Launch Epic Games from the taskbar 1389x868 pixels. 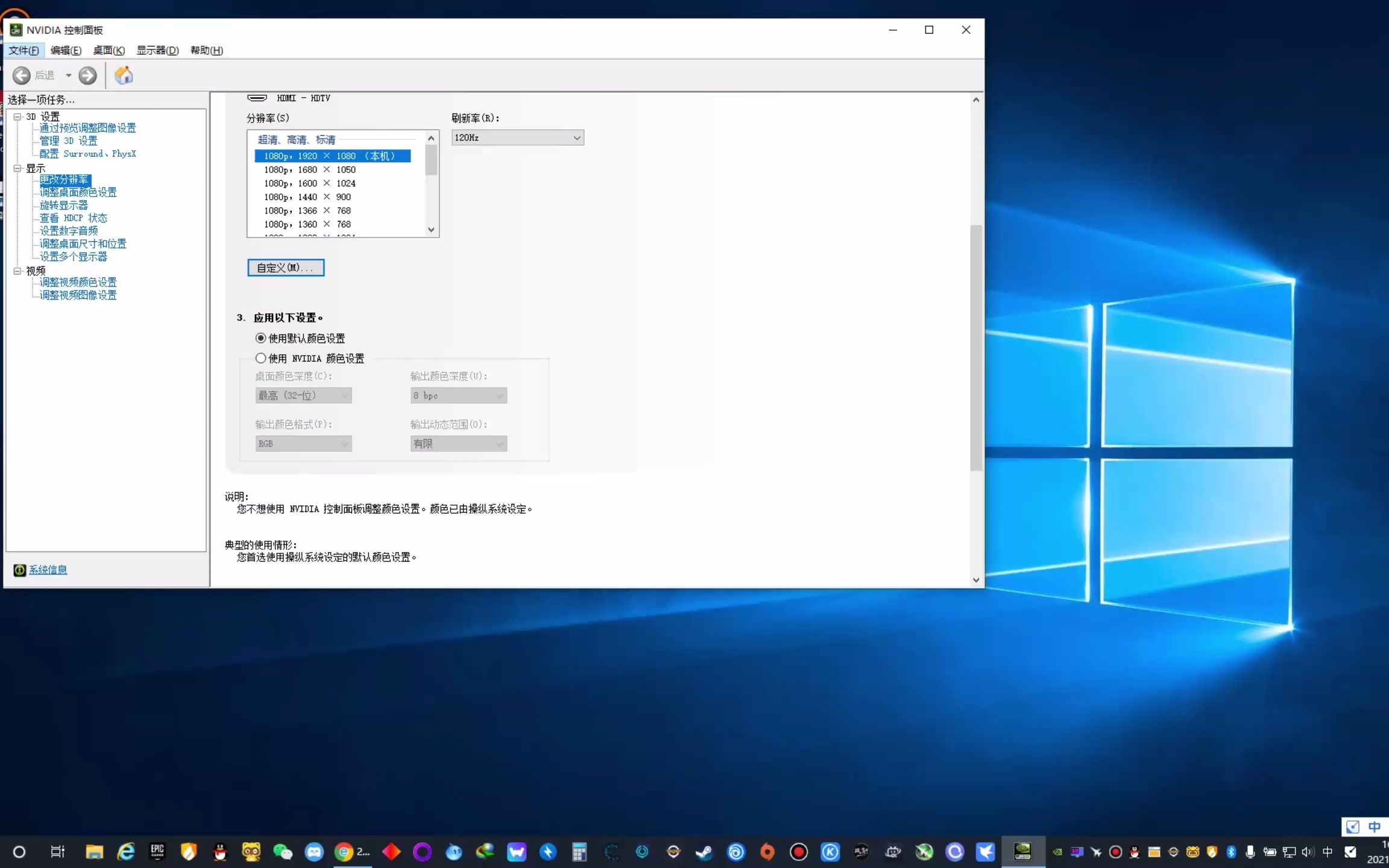157,852
